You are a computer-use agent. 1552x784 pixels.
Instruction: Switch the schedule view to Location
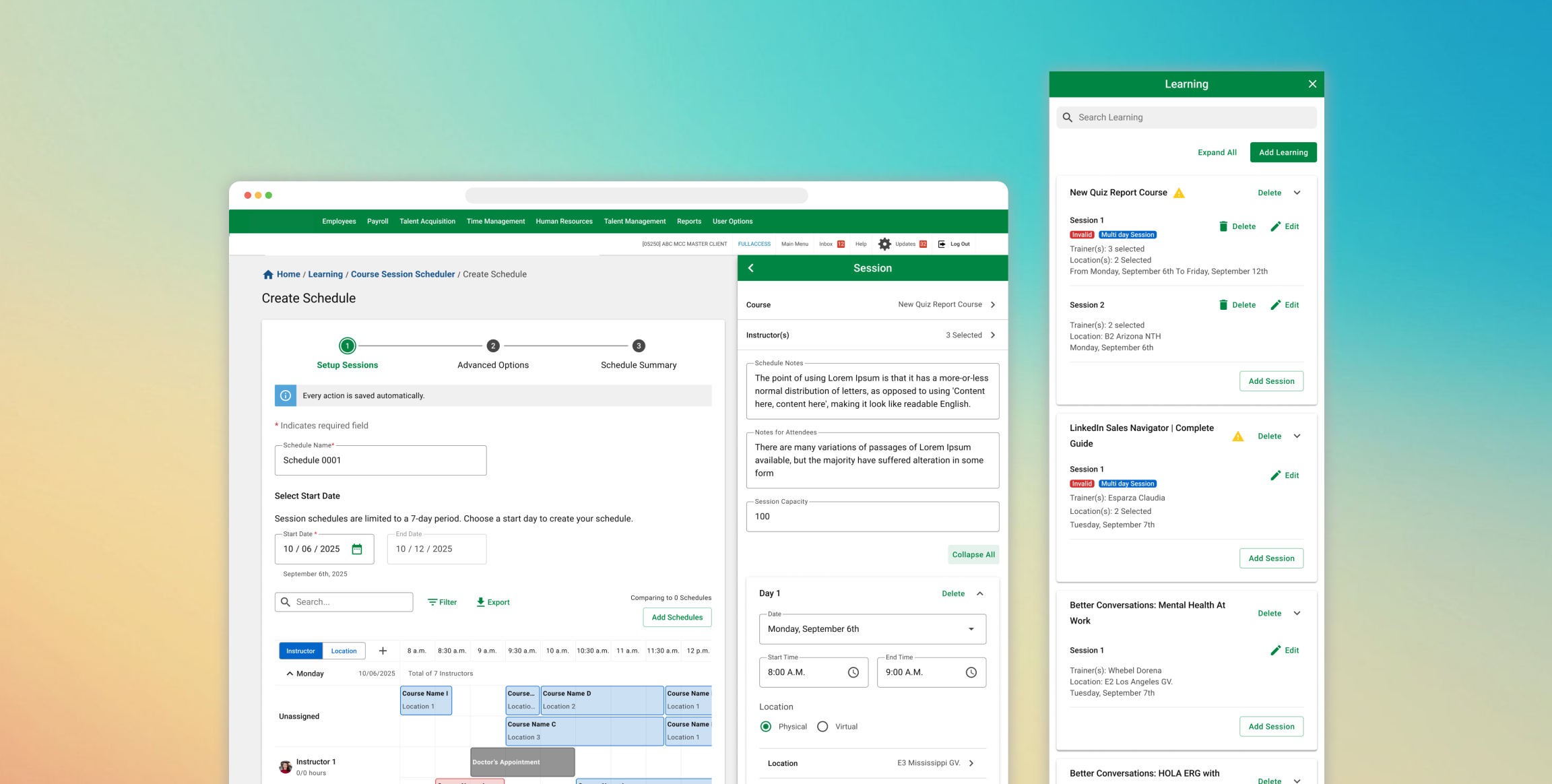tap(344, 651)
